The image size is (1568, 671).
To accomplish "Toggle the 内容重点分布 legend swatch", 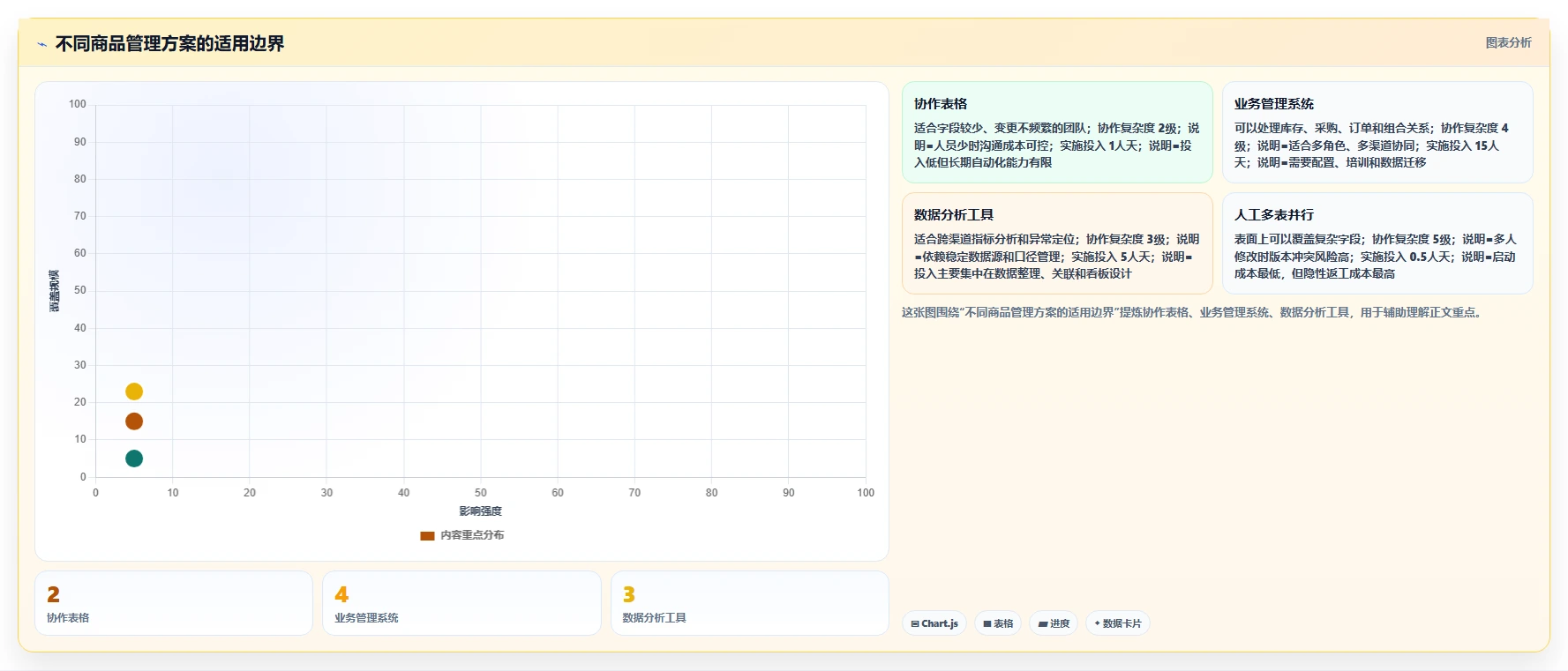I will 427,535.
